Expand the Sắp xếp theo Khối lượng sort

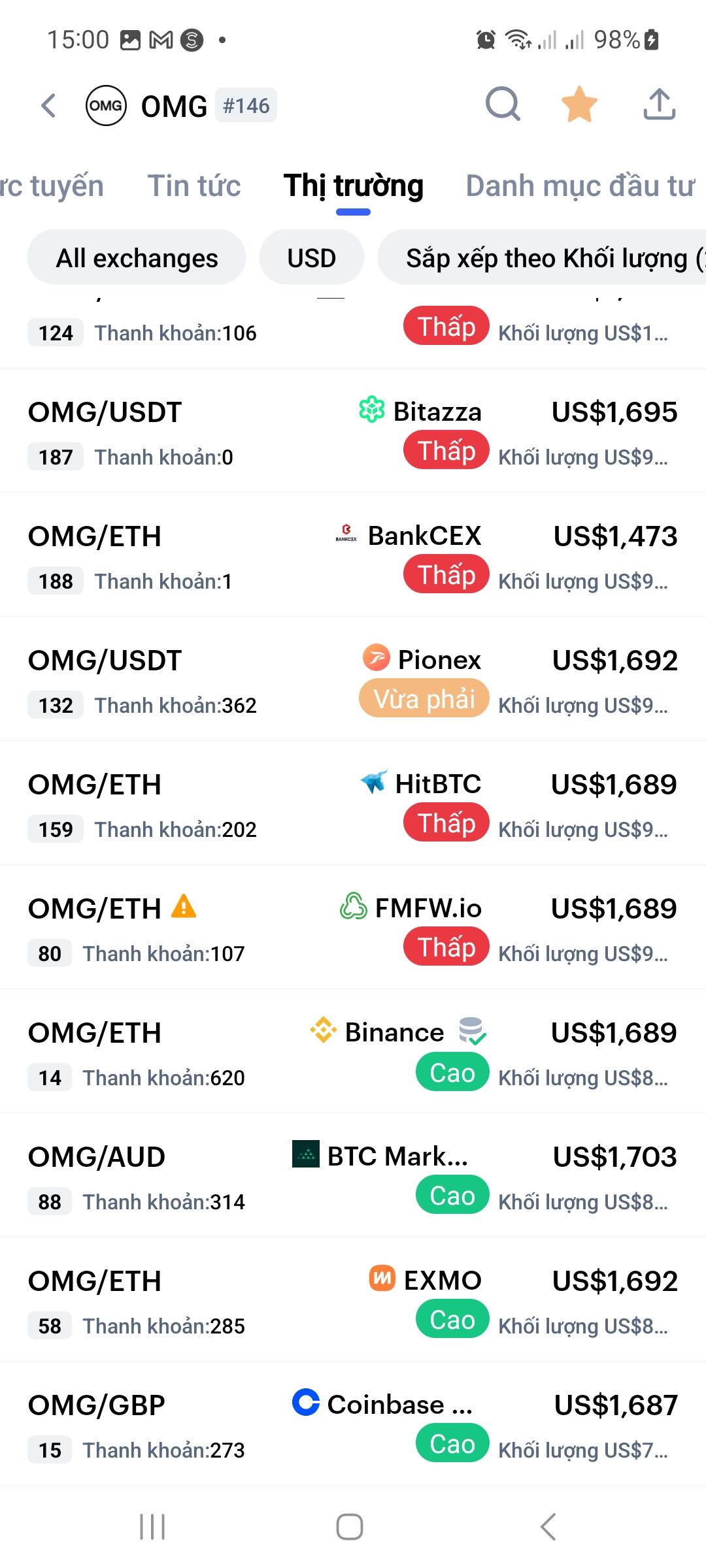coord(549,257)
